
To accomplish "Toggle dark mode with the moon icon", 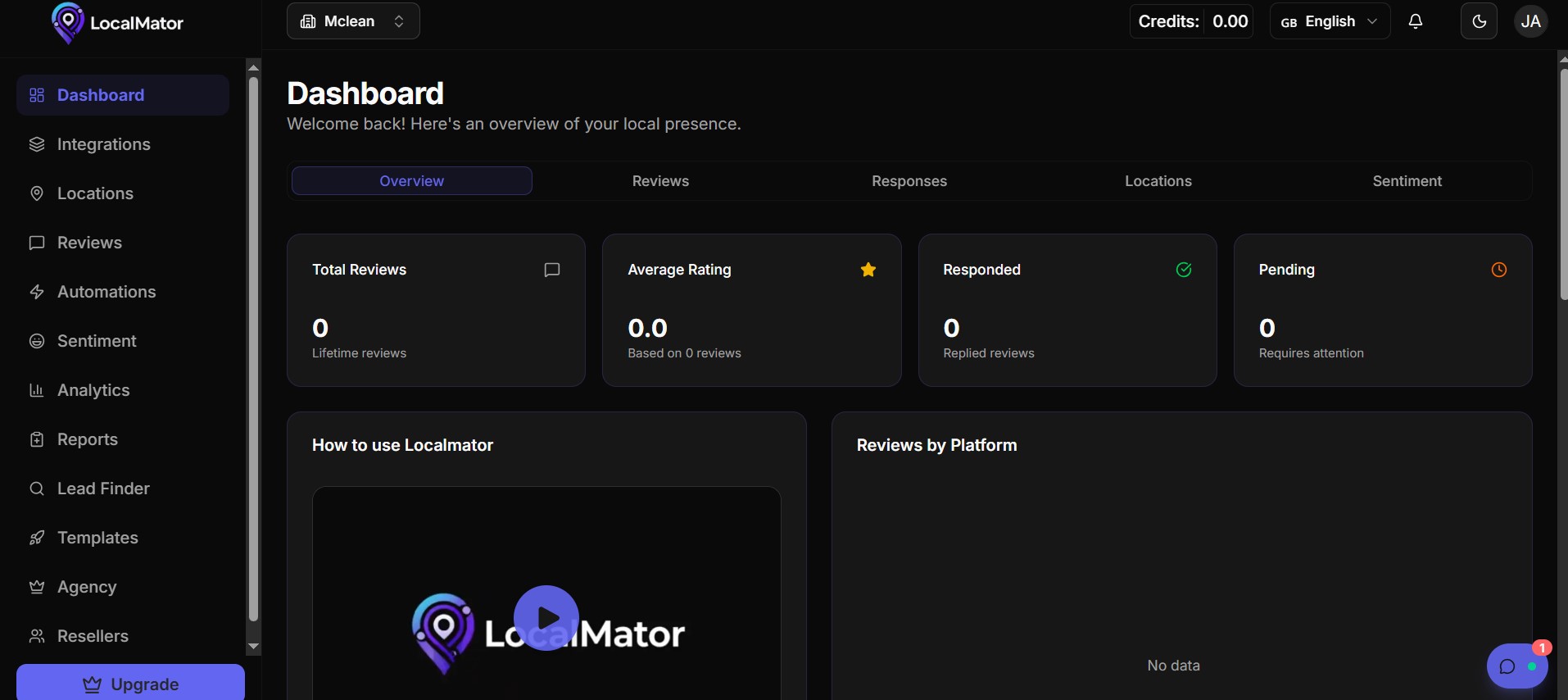I will pos(1480,21).
